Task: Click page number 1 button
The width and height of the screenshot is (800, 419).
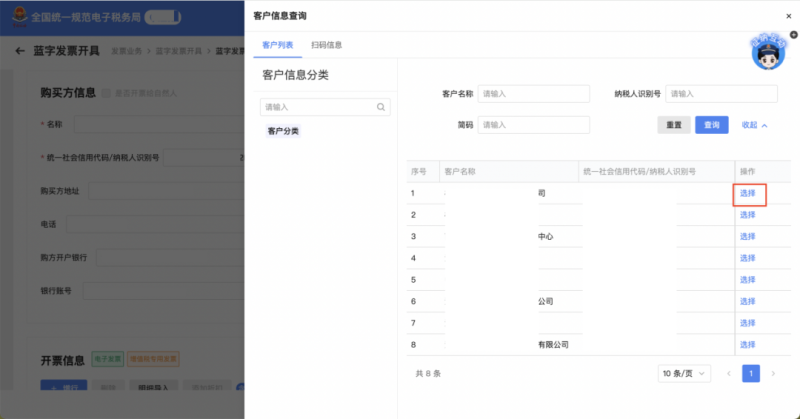Action: [x=751, y=374]
